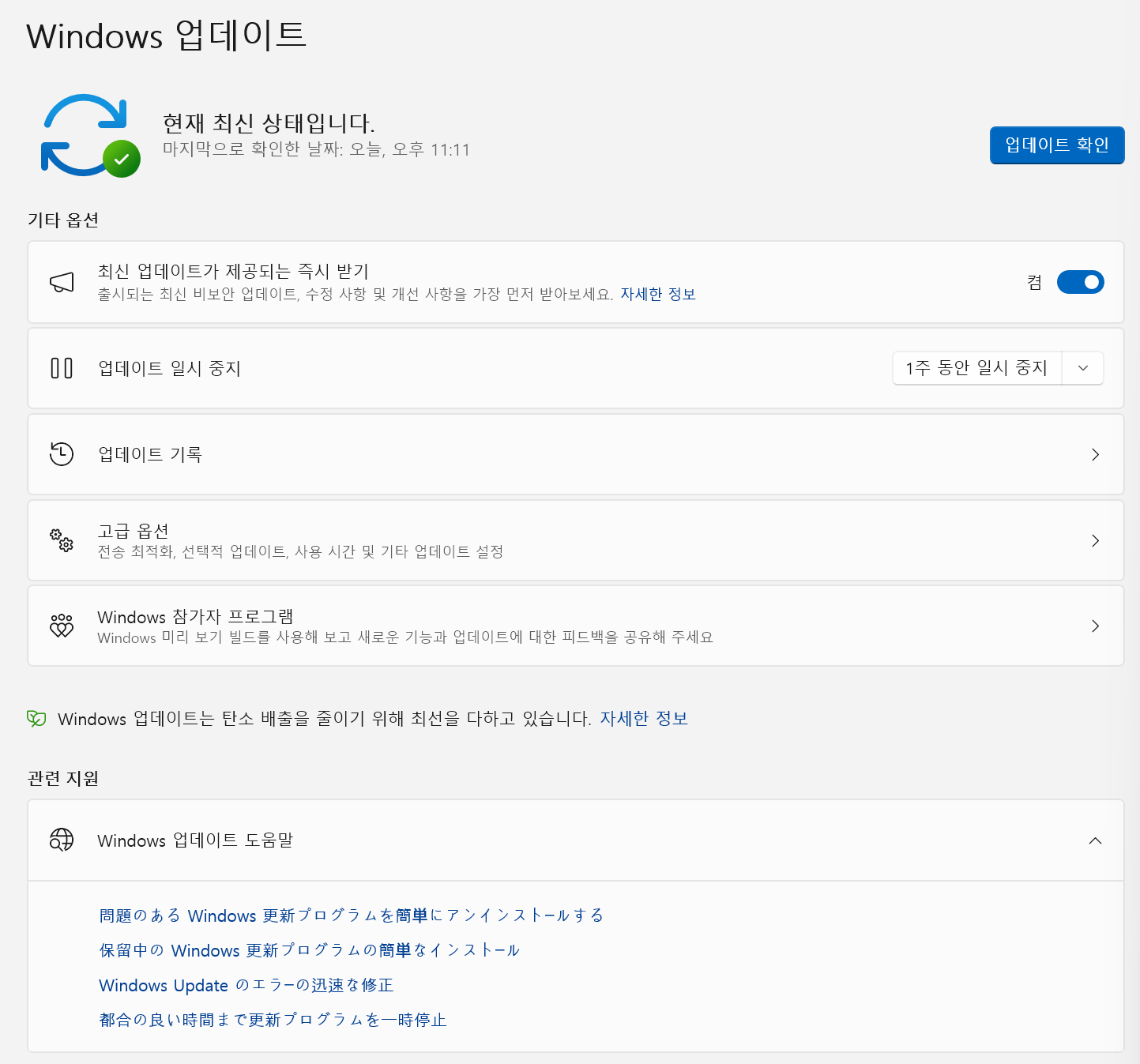Click the 현재 최신 상태입니다 status text
The height and width of the screenshot is (1064, 1140).
[x=269, y=123]
